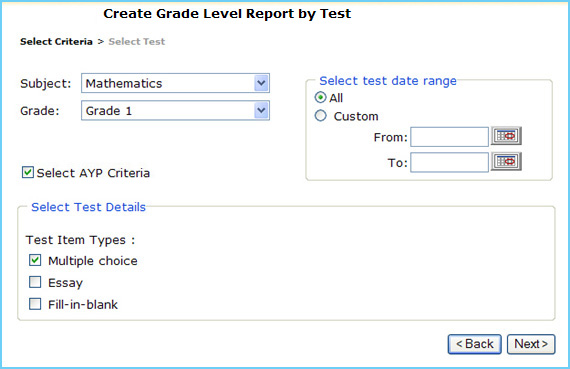Expand the Grade dropdown arrow
This screenshot has height=369, width=570.
(x=261, y=111)
